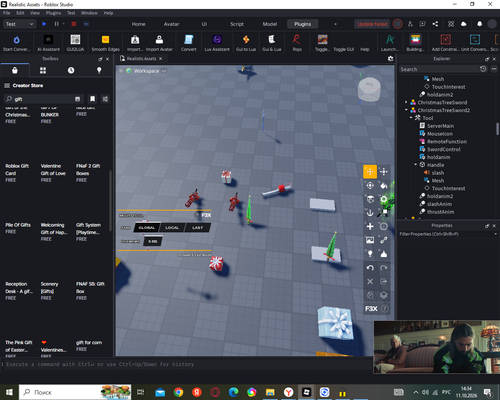Viewport: 500px width, 400px height.
Task: Collapse the Handle node in Explorer
Action: (x=416, y=165)
